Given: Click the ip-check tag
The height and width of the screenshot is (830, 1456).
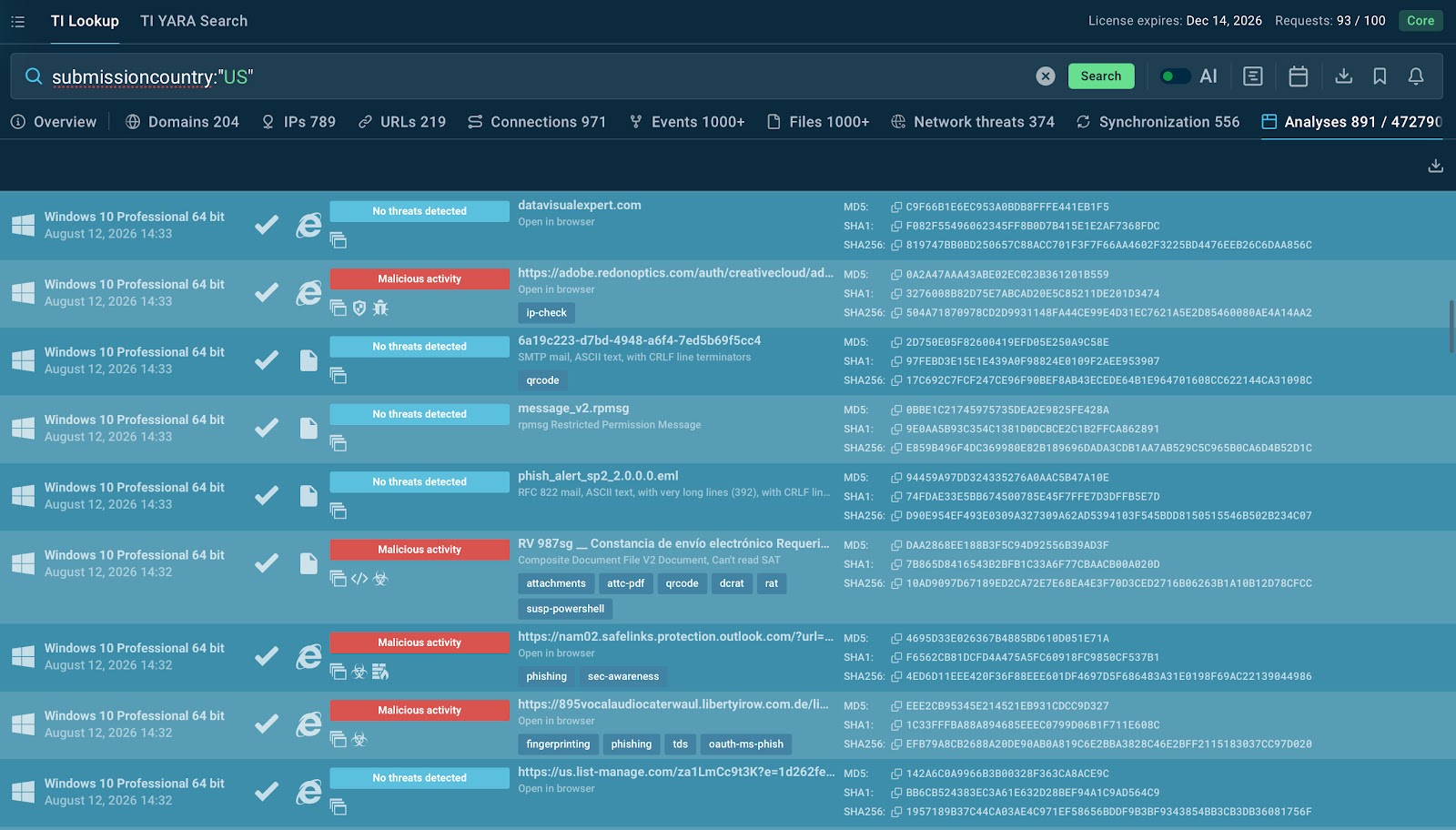Looking at the screenshot, I should 546,313.
